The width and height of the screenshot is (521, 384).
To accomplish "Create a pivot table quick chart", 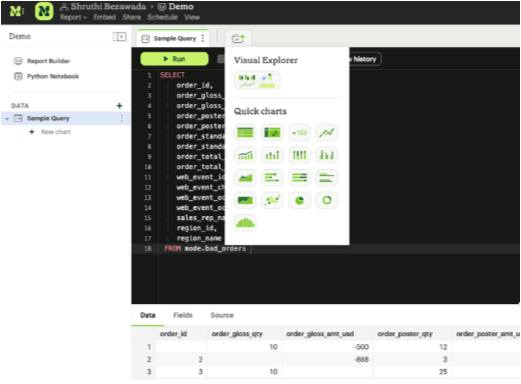I will coord(272,133).
